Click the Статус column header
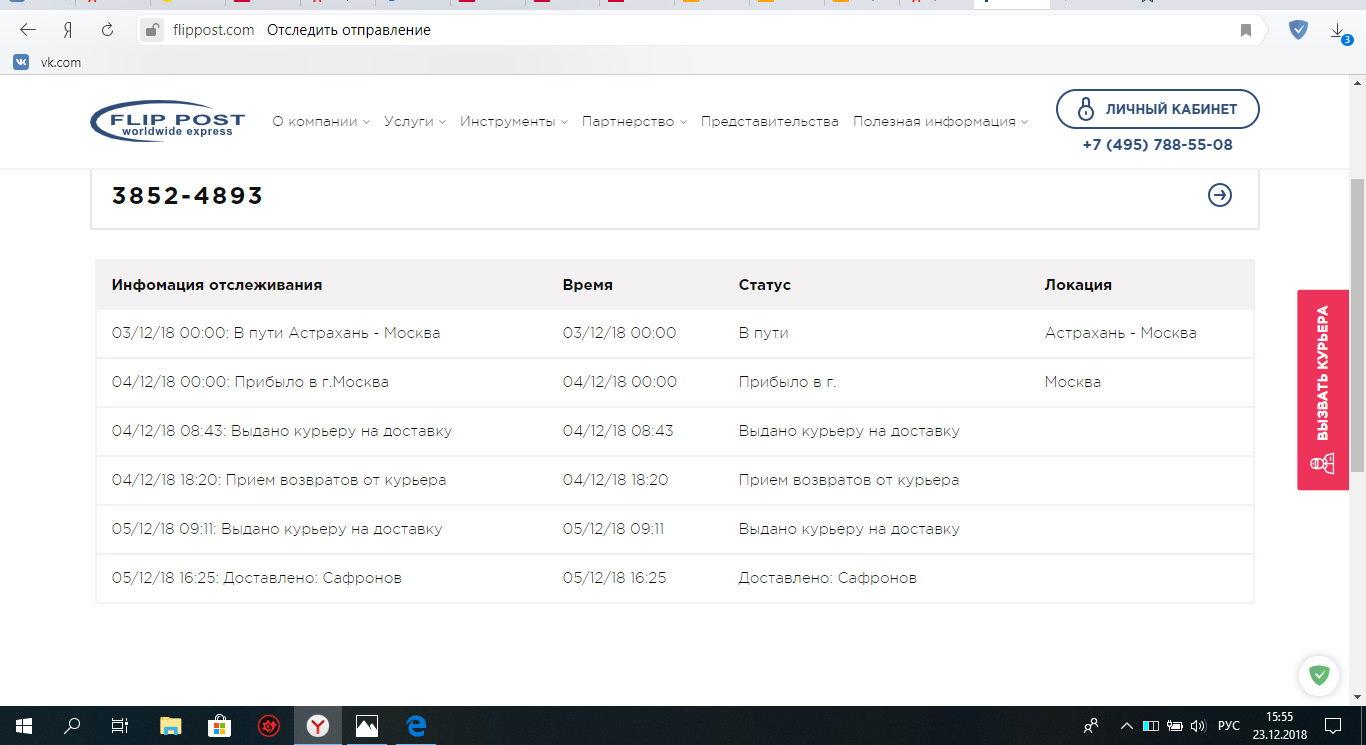The image size is (1366, 745). click(x=765, y=285)
